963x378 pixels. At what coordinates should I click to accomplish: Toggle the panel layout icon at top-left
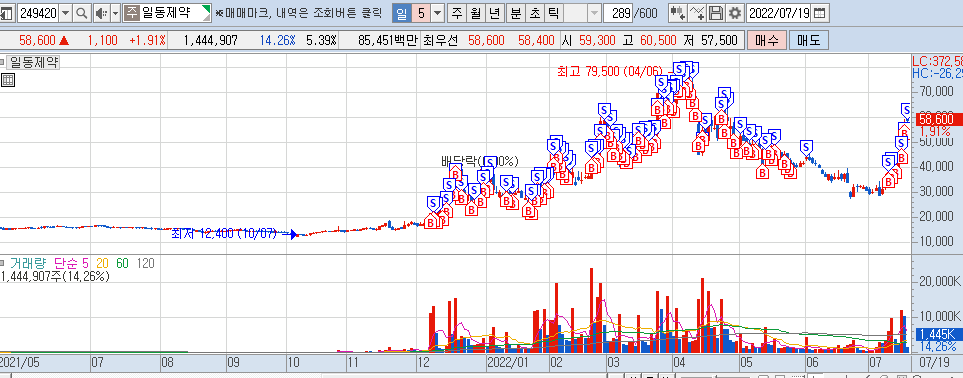(7, 12)
